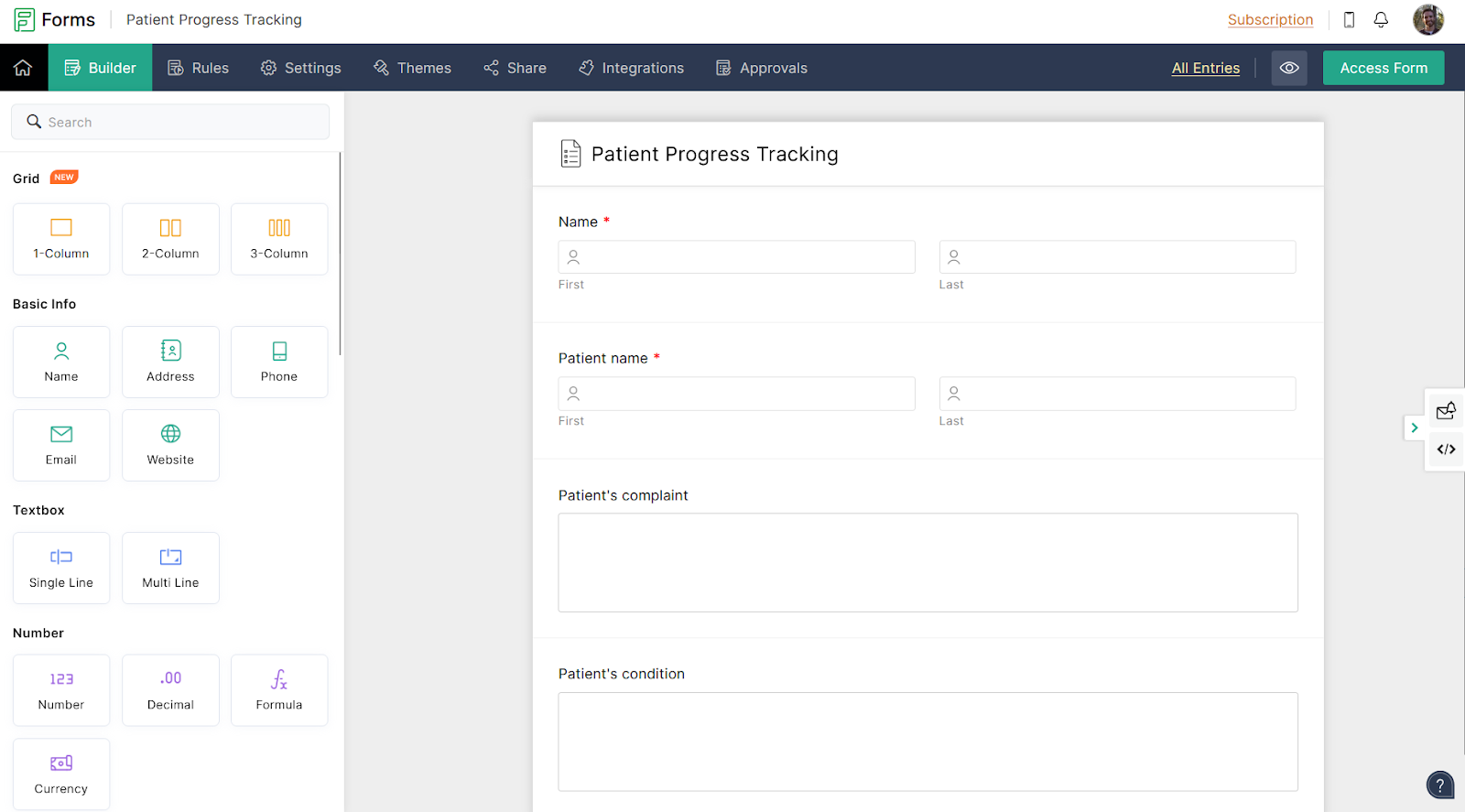Toggle the email notifications panel icon

pyautogui.click(x=1445, y=410)
